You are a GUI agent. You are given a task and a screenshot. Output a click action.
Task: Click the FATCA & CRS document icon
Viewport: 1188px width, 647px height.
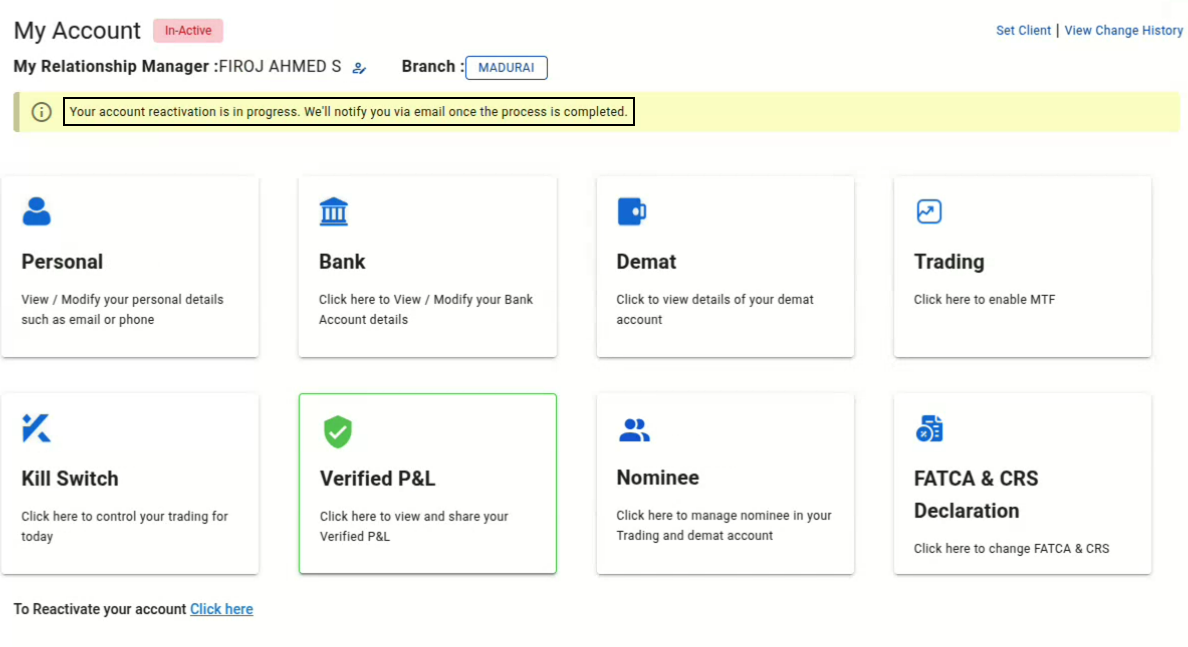click(x=929, y=429)
